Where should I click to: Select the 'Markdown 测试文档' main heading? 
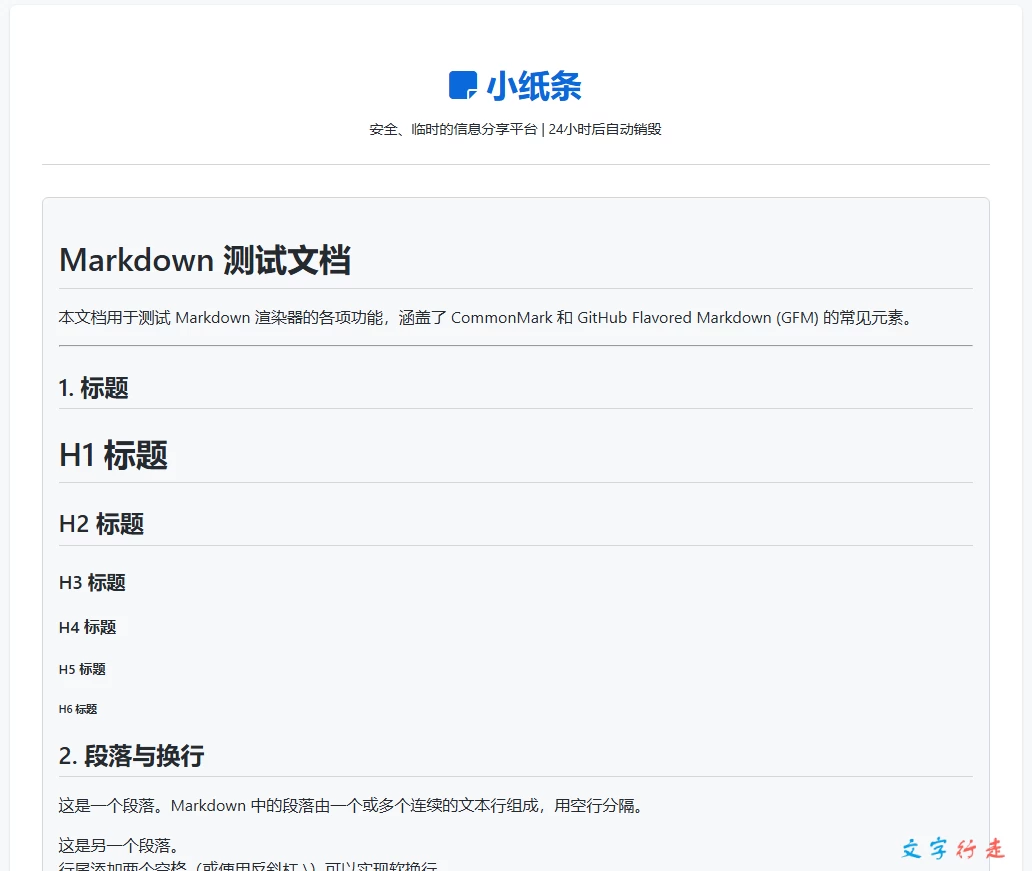pos(205,260)
